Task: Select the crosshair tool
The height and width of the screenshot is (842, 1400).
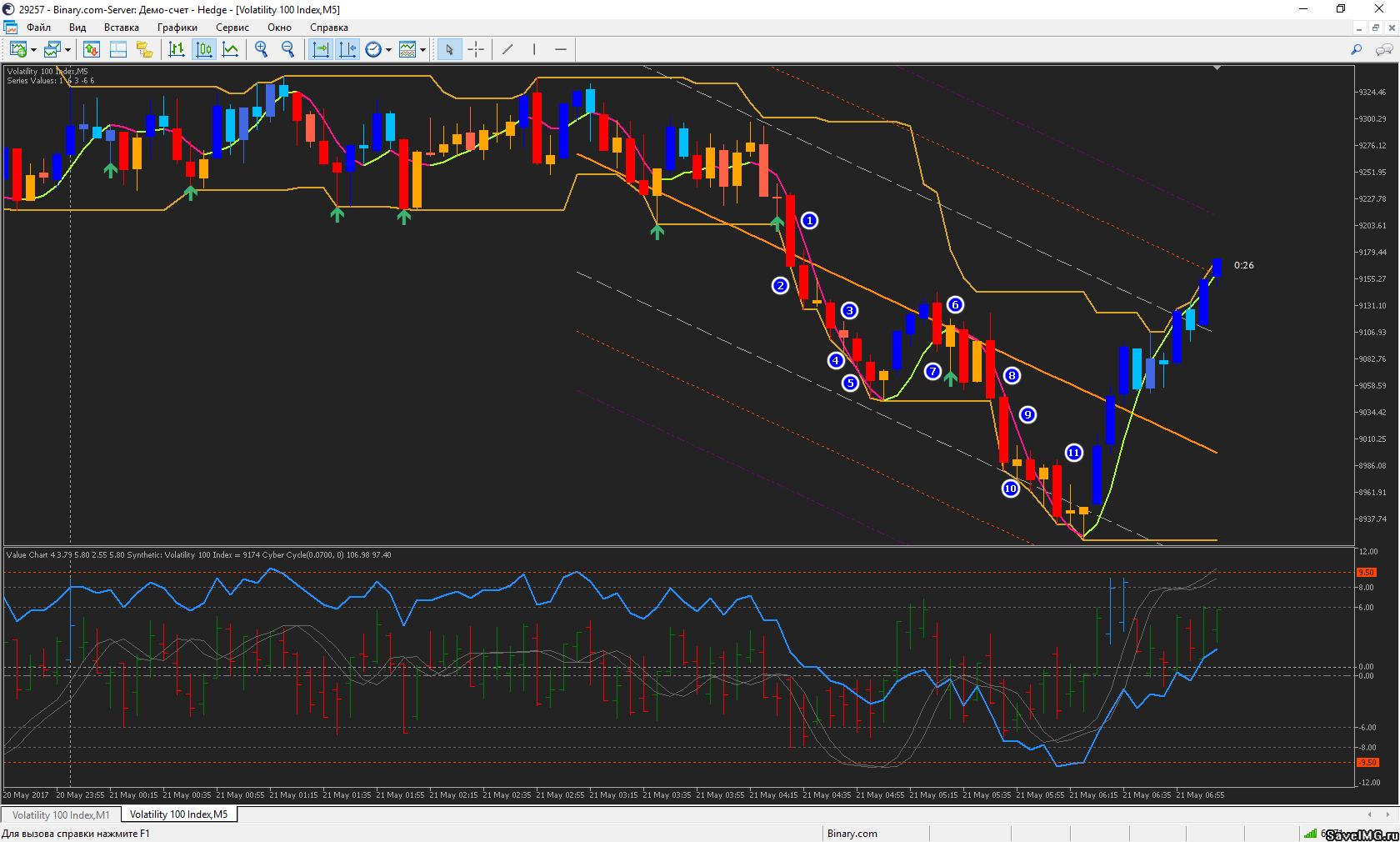Action: coord(476,50)
